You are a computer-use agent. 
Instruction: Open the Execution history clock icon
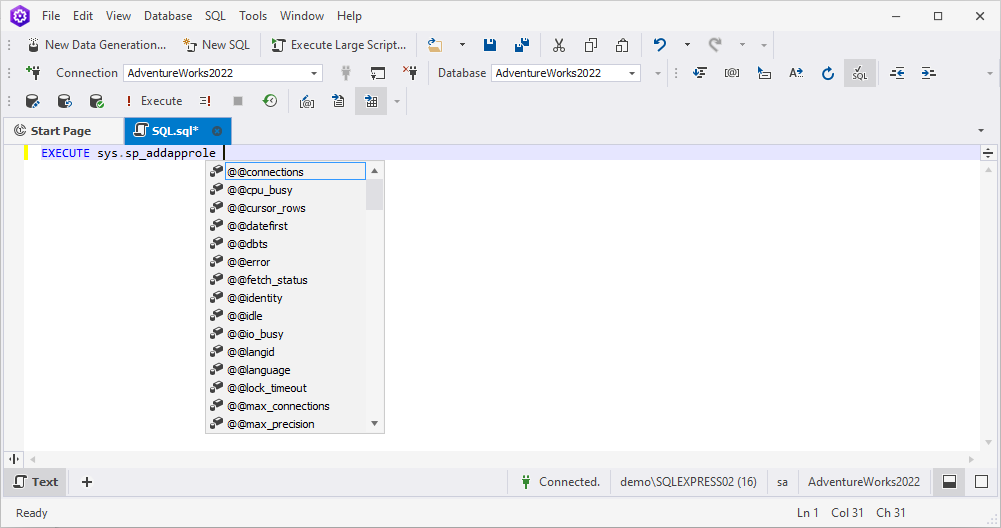pos(269,101)
